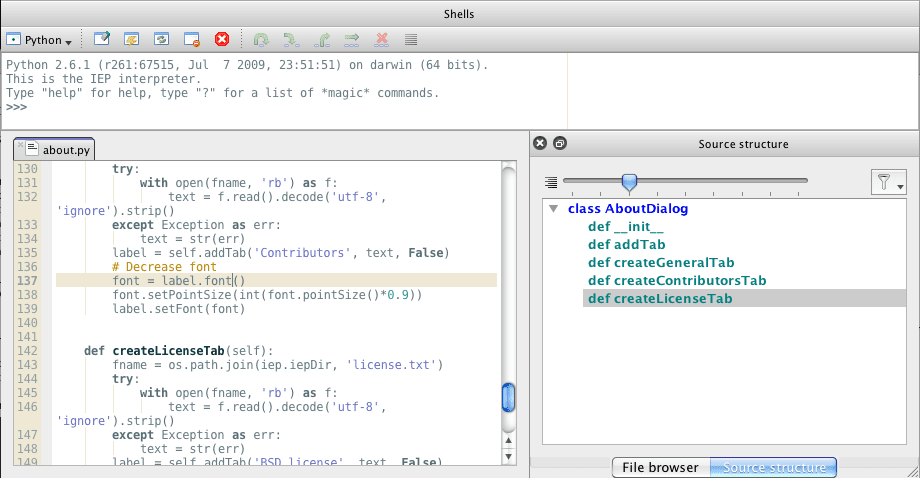Select class AboutDialog in source structure

628,209
